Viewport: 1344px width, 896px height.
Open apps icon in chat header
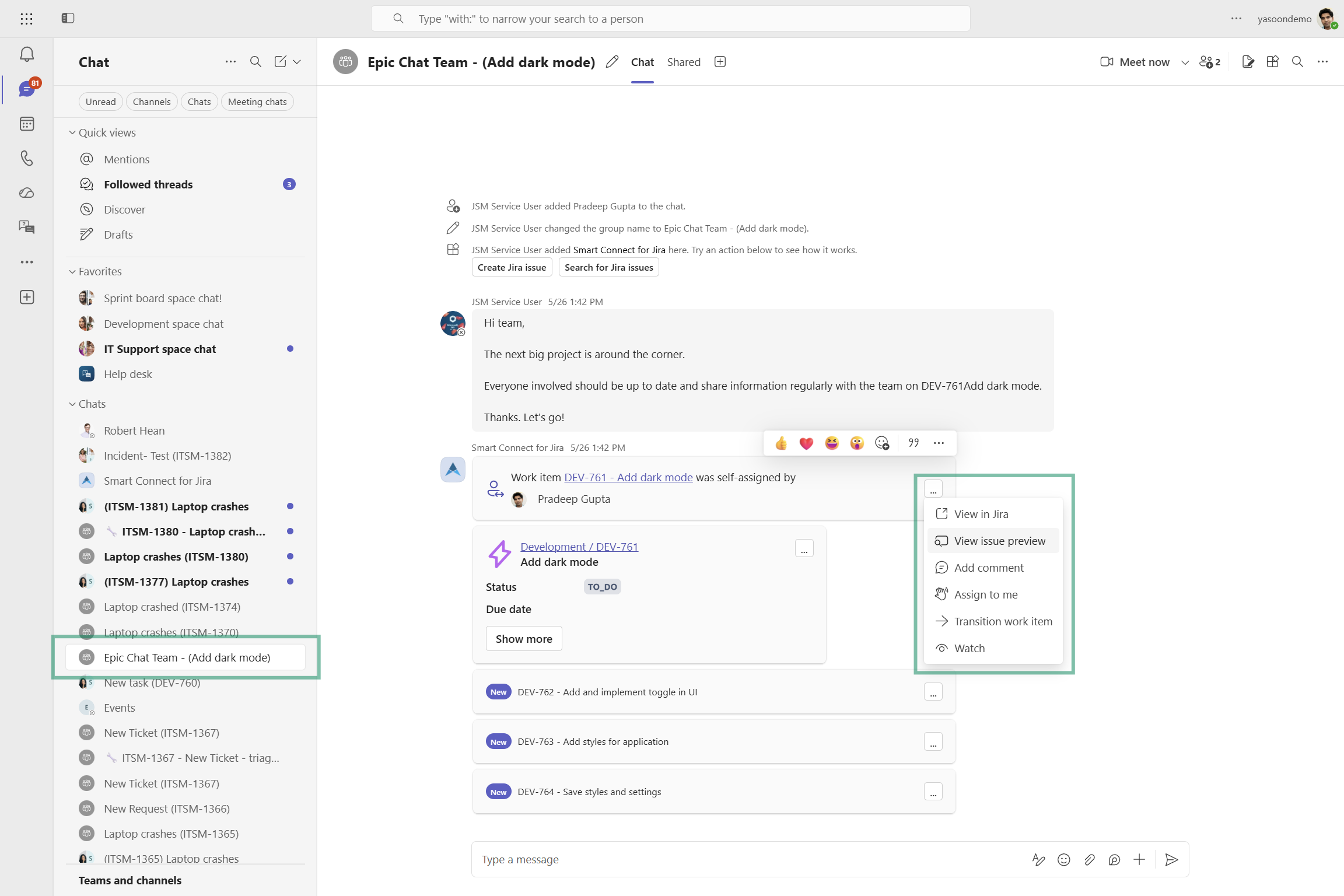click(x=1273, y=62)
